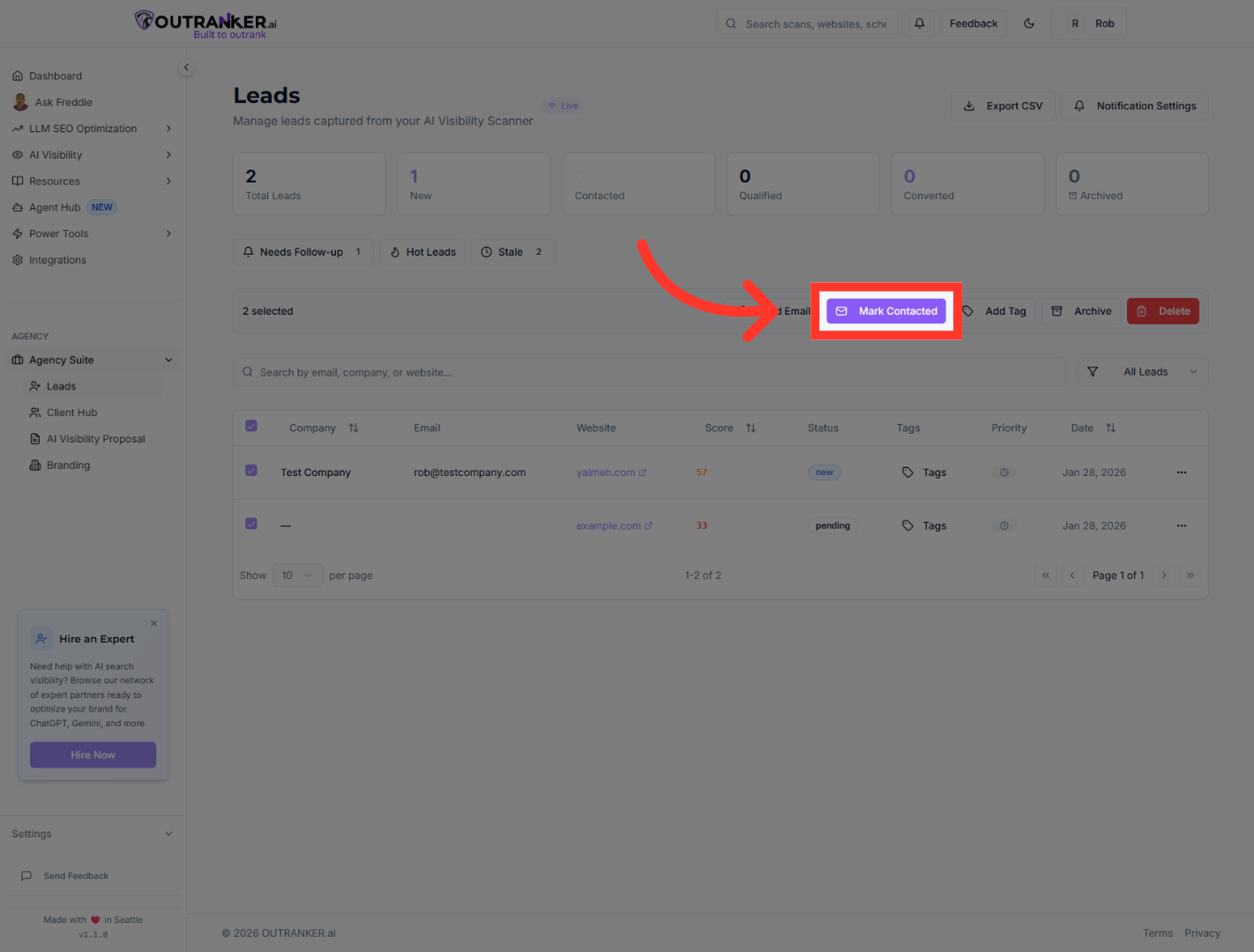Click the filter funnel icon

(1093, 372)
